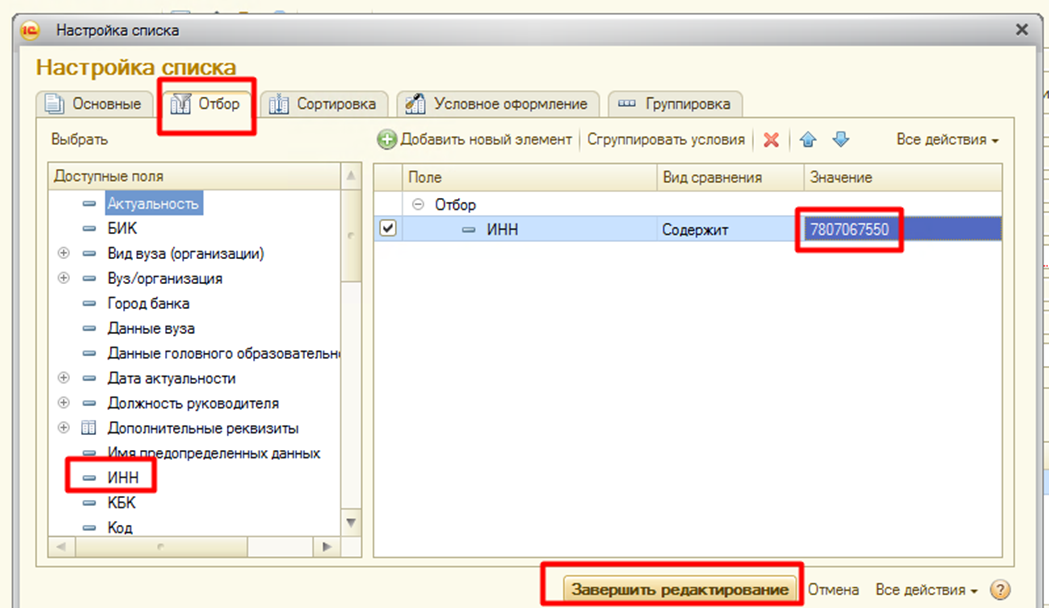Click the green plus add element icon
1049x608 pixels.
pyautogui.click(x=387, y=140)
